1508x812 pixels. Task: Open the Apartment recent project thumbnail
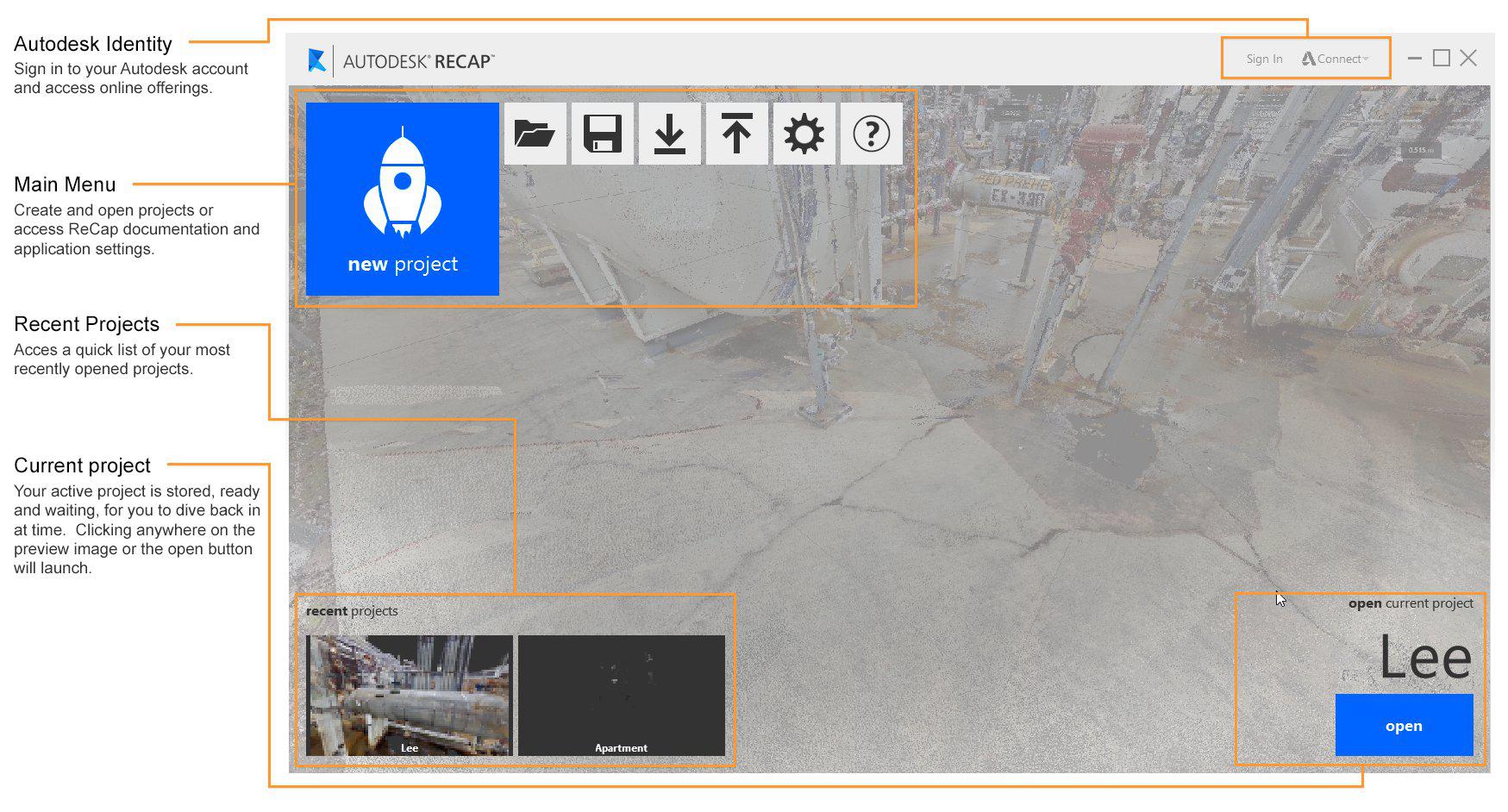pyautogui.click(x=622, y=696)
